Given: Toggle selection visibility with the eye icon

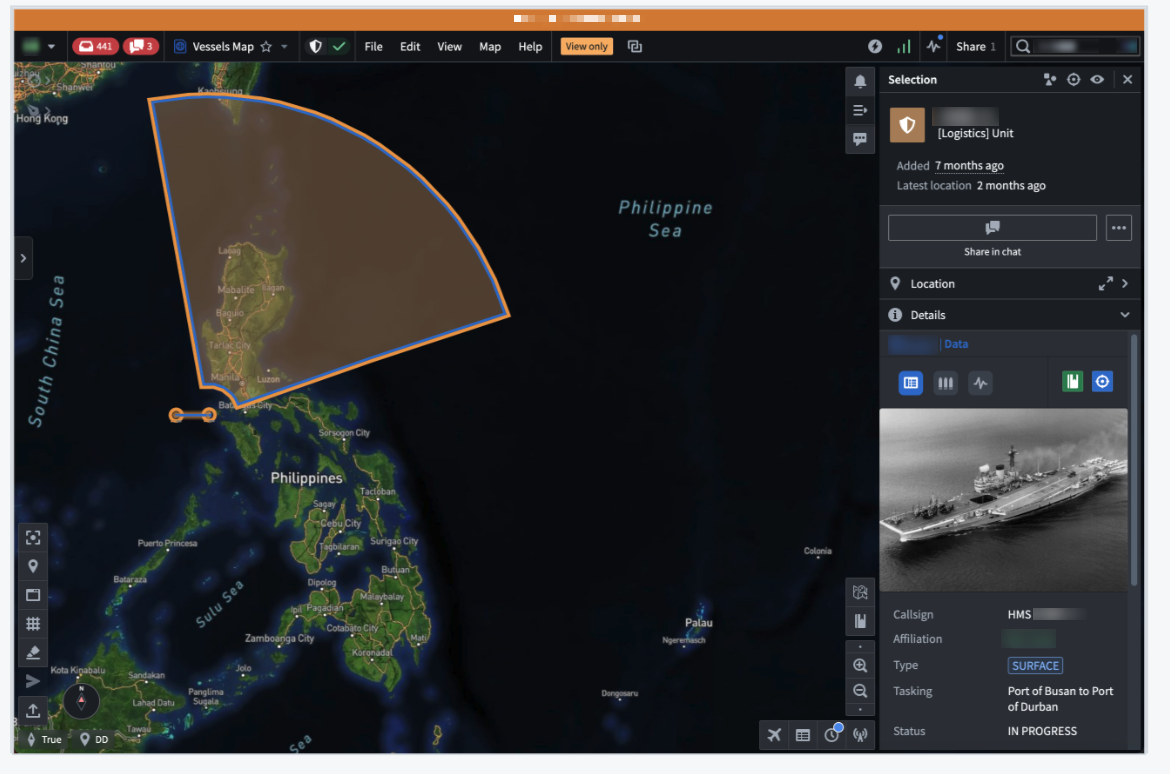Looking at the screenshot, I should tap(1097, 79).
